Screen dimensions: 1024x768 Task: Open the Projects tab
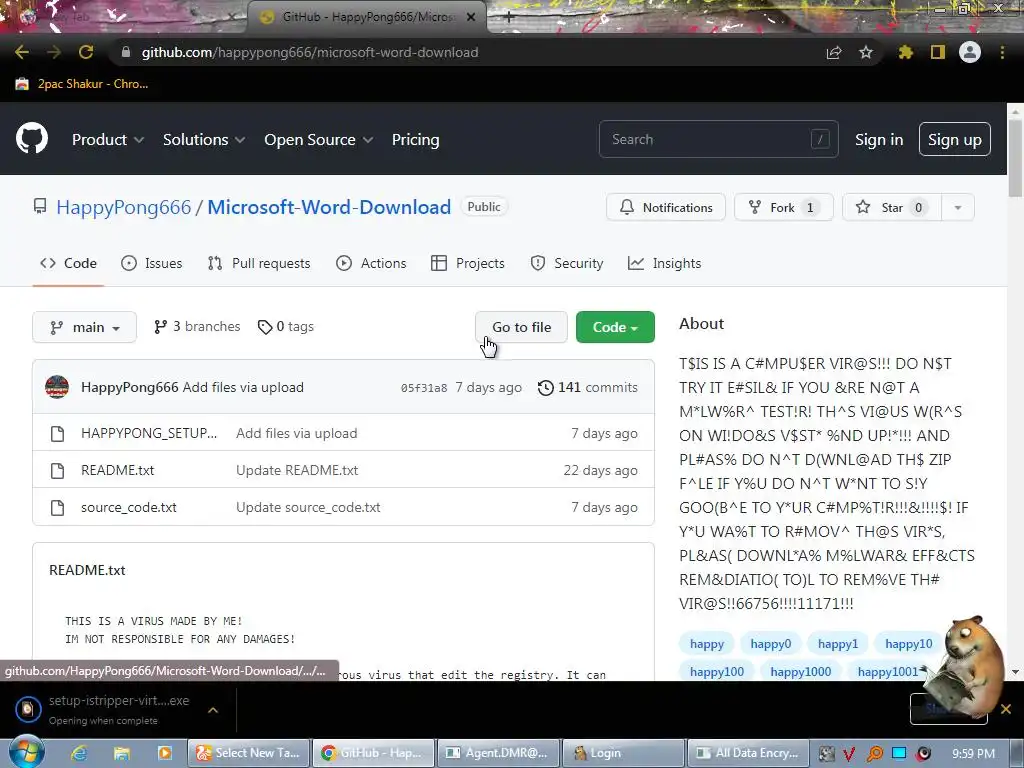pos(468,263)
